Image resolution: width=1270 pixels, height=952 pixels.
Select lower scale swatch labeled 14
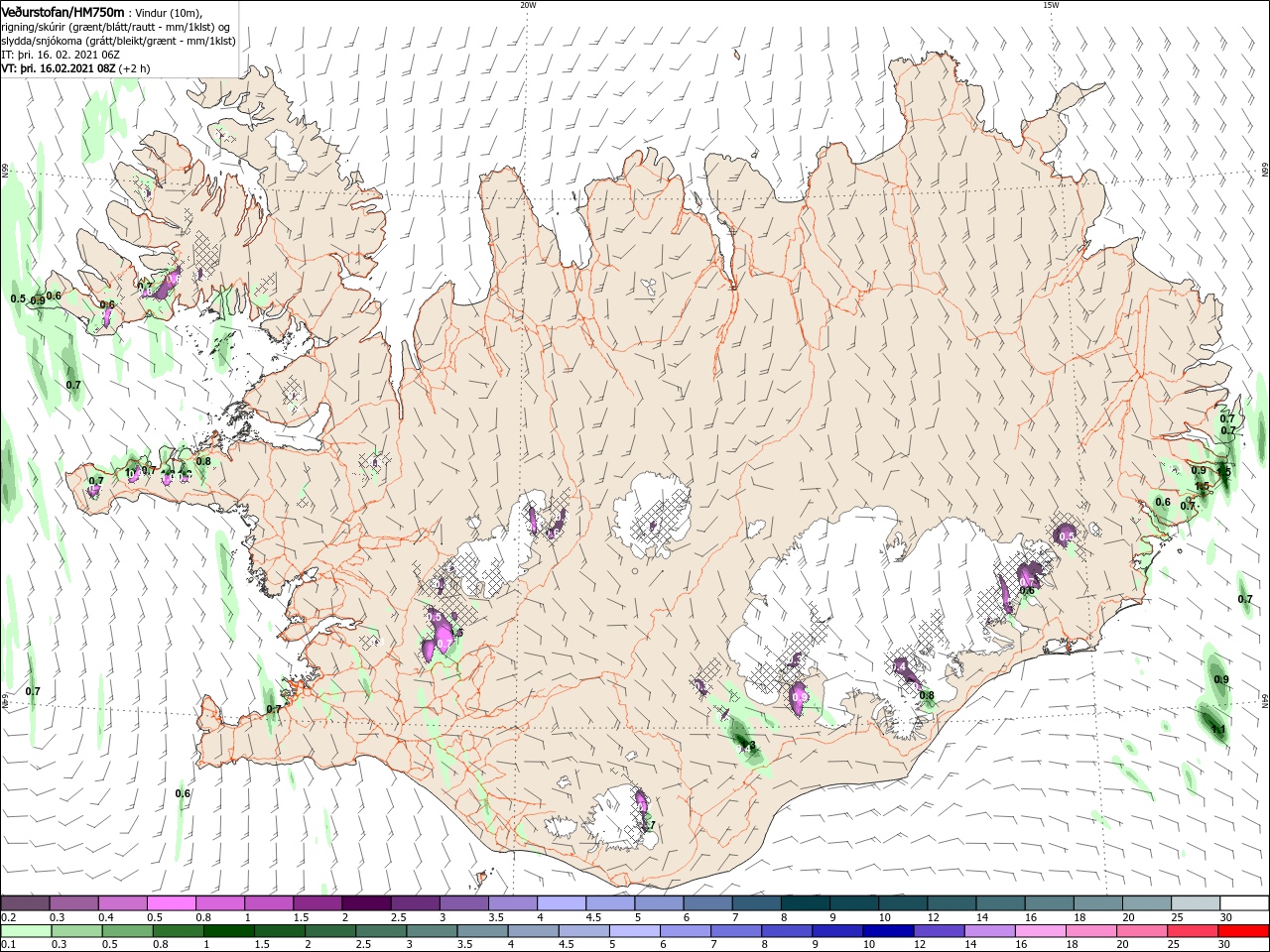point(990,931)
